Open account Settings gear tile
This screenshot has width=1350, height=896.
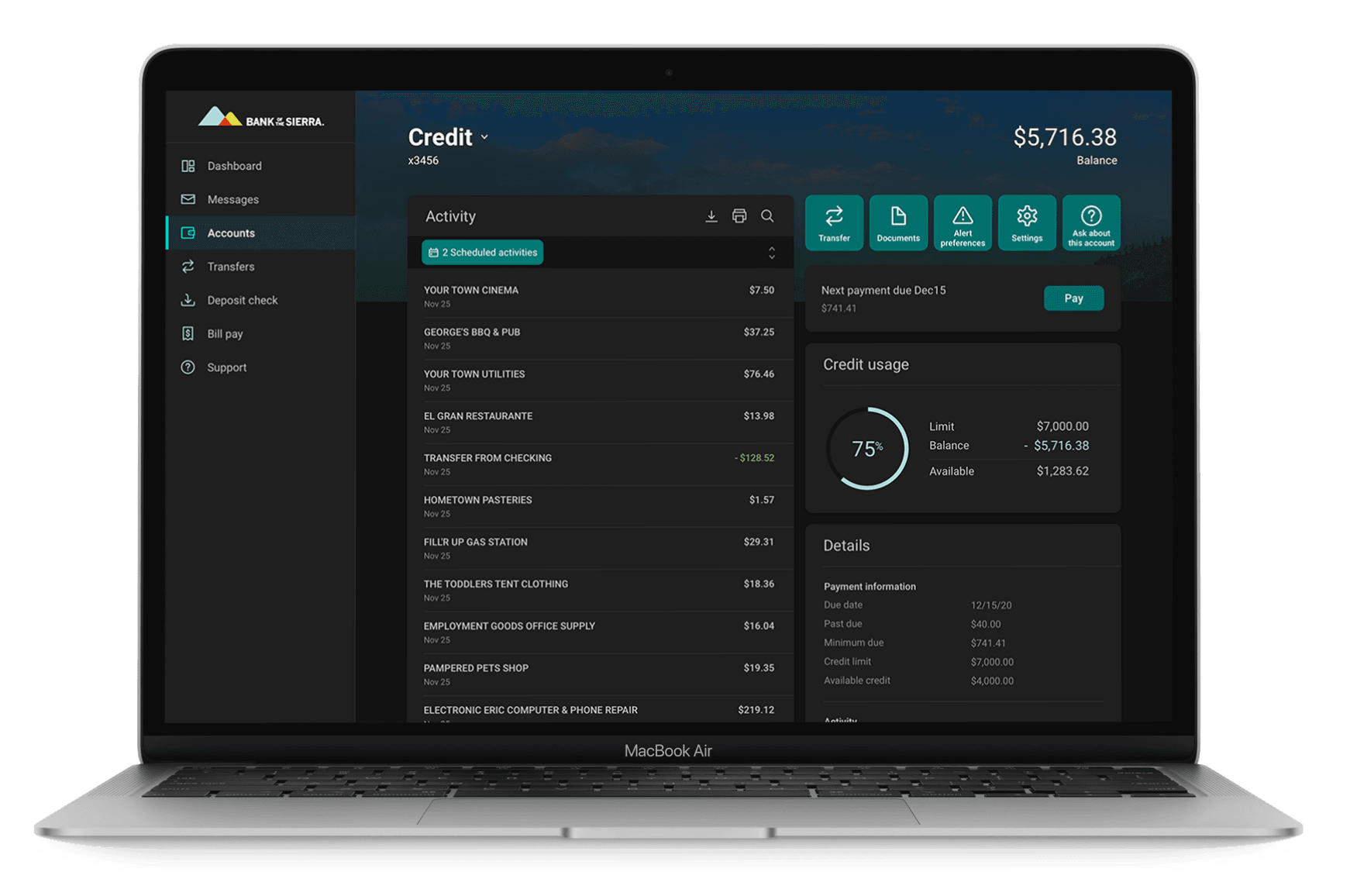(x=1027, y=223)
